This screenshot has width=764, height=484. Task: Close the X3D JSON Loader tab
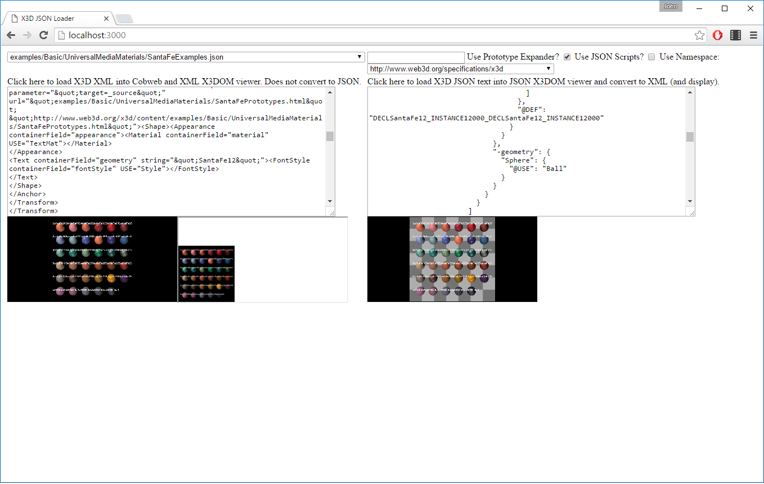coord(106,18)
